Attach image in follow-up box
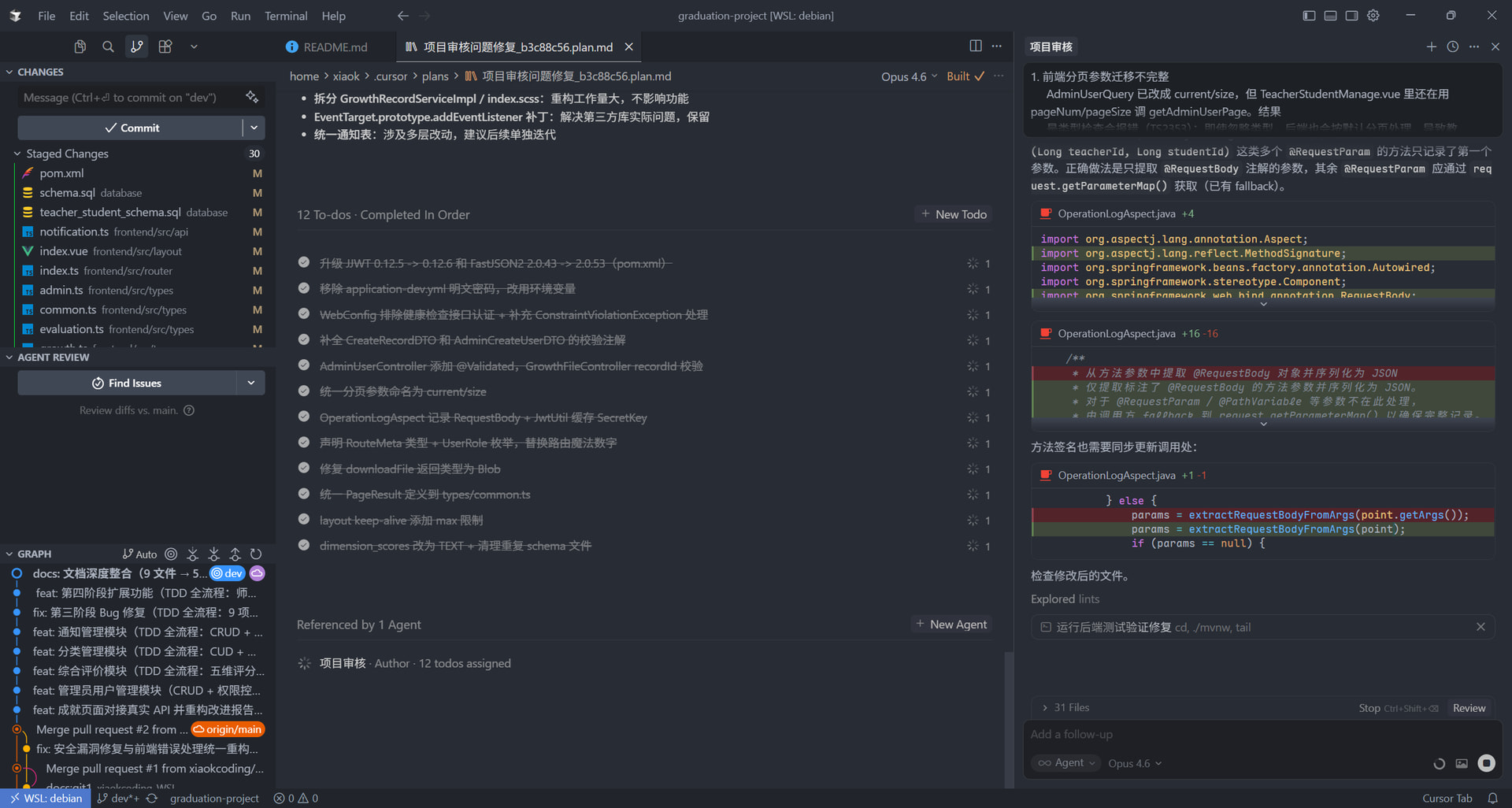This screenshot has width=1512, height=808. click(x=1462, y=763)
